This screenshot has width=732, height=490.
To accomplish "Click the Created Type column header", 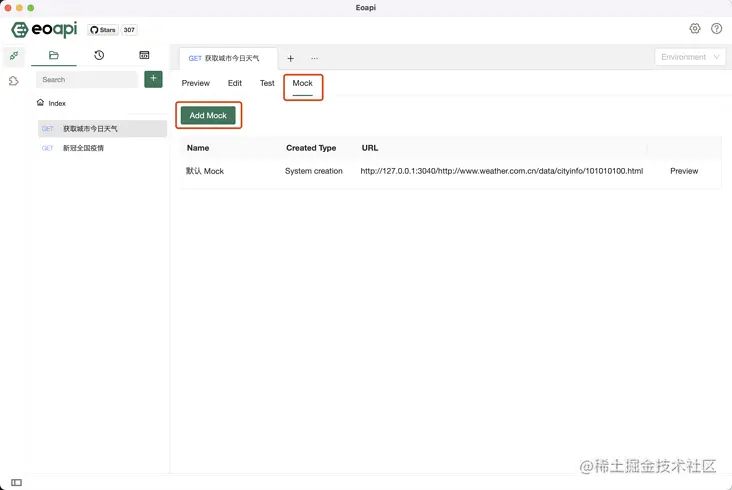I will [311, 148].
